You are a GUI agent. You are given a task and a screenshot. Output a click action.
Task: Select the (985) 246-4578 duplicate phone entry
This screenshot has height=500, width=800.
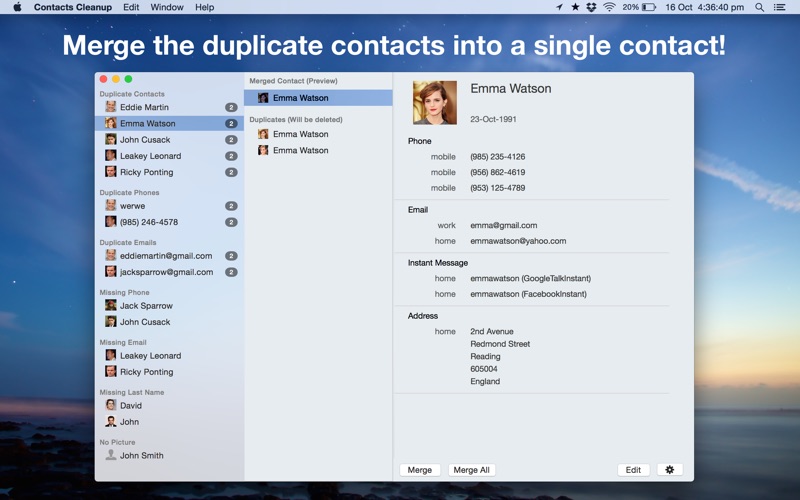coord(169,222)
